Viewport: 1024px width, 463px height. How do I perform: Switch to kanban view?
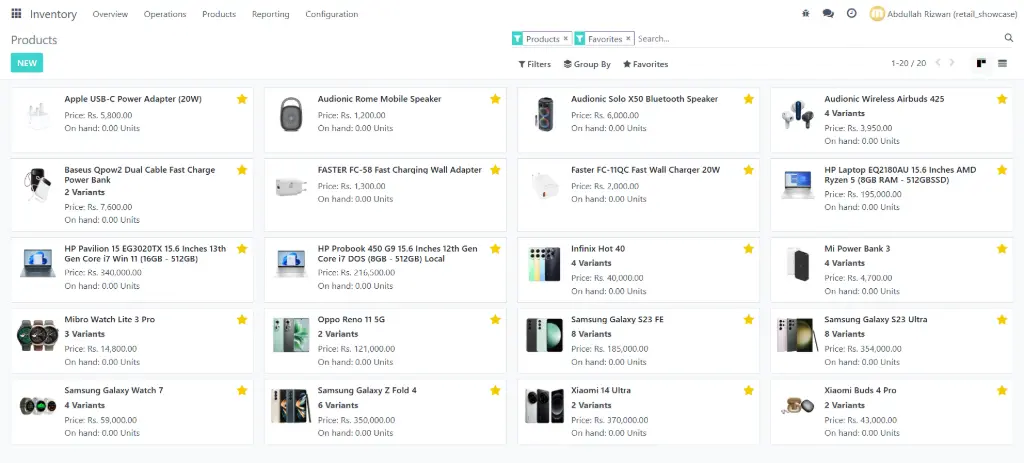981,63
